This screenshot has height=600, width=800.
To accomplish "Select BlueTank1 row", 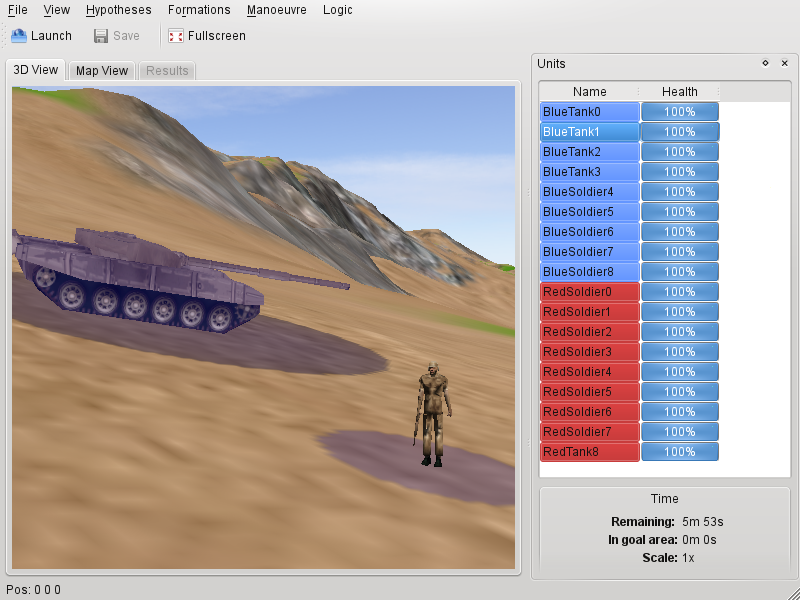I will 589,132.
